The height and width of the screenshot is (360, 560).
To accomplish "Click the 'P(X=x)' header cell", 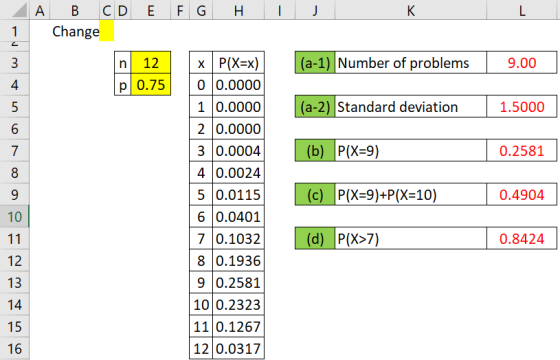I will pyautogui.click(x=239, y=63).
